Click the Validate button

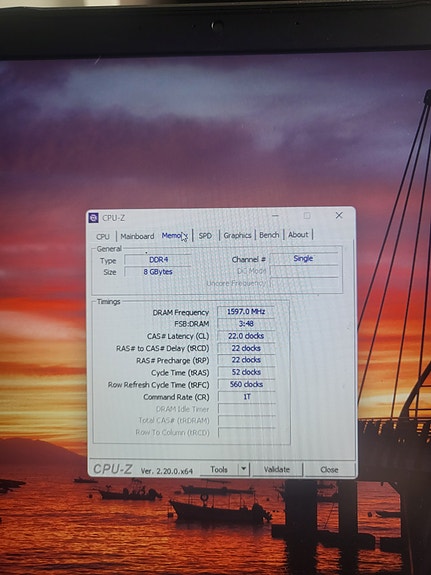(277, 469)
